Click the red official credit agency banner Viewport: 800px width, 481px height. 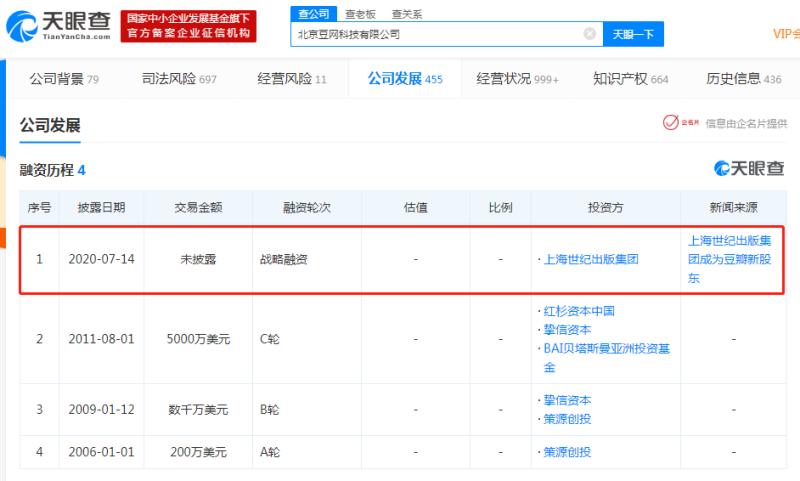click(x=188, y=26)
